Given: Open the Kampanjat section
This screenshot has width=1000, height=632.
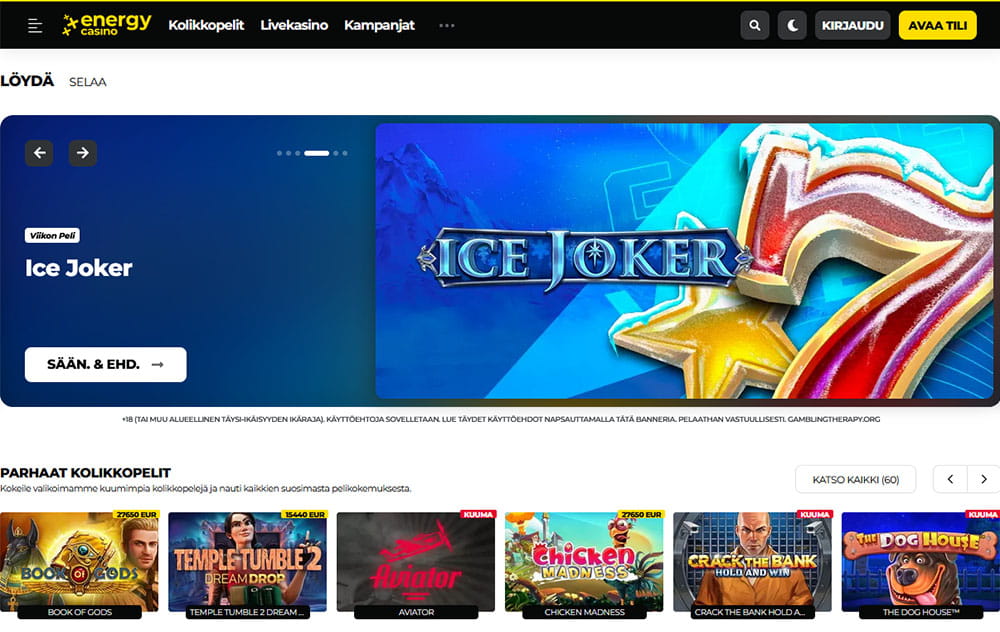Looking at the screenshot, I should 379,25.
